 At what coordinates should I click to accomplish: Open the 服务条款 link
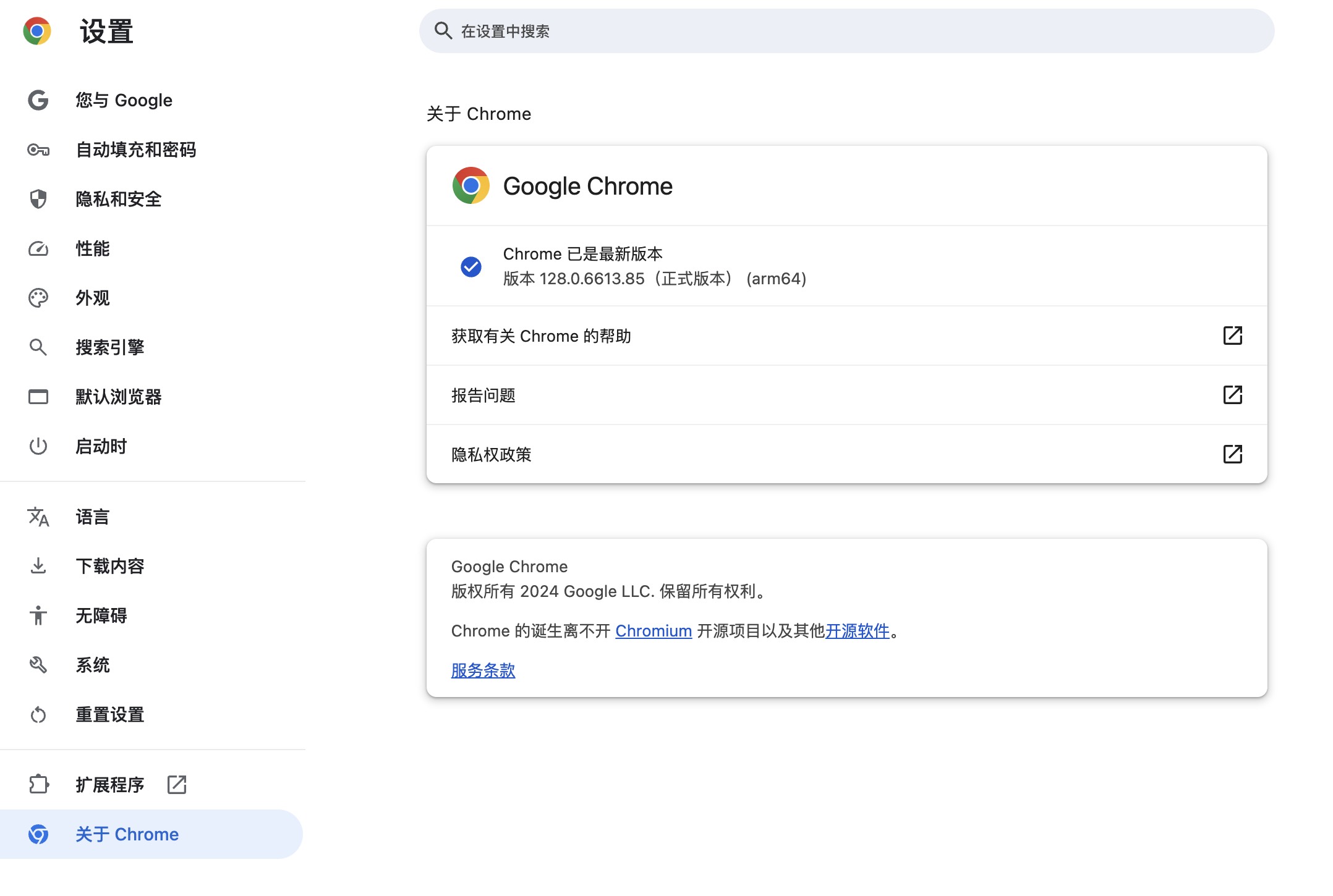[483, 670]
